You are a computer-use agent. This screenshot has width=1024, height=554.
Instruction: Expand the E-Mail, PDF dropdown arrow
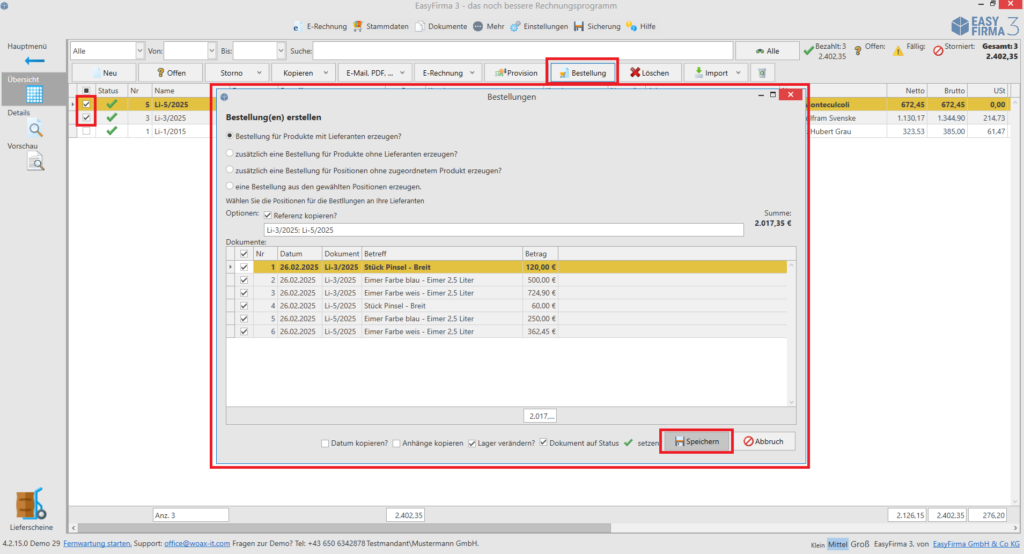(402, 73)
